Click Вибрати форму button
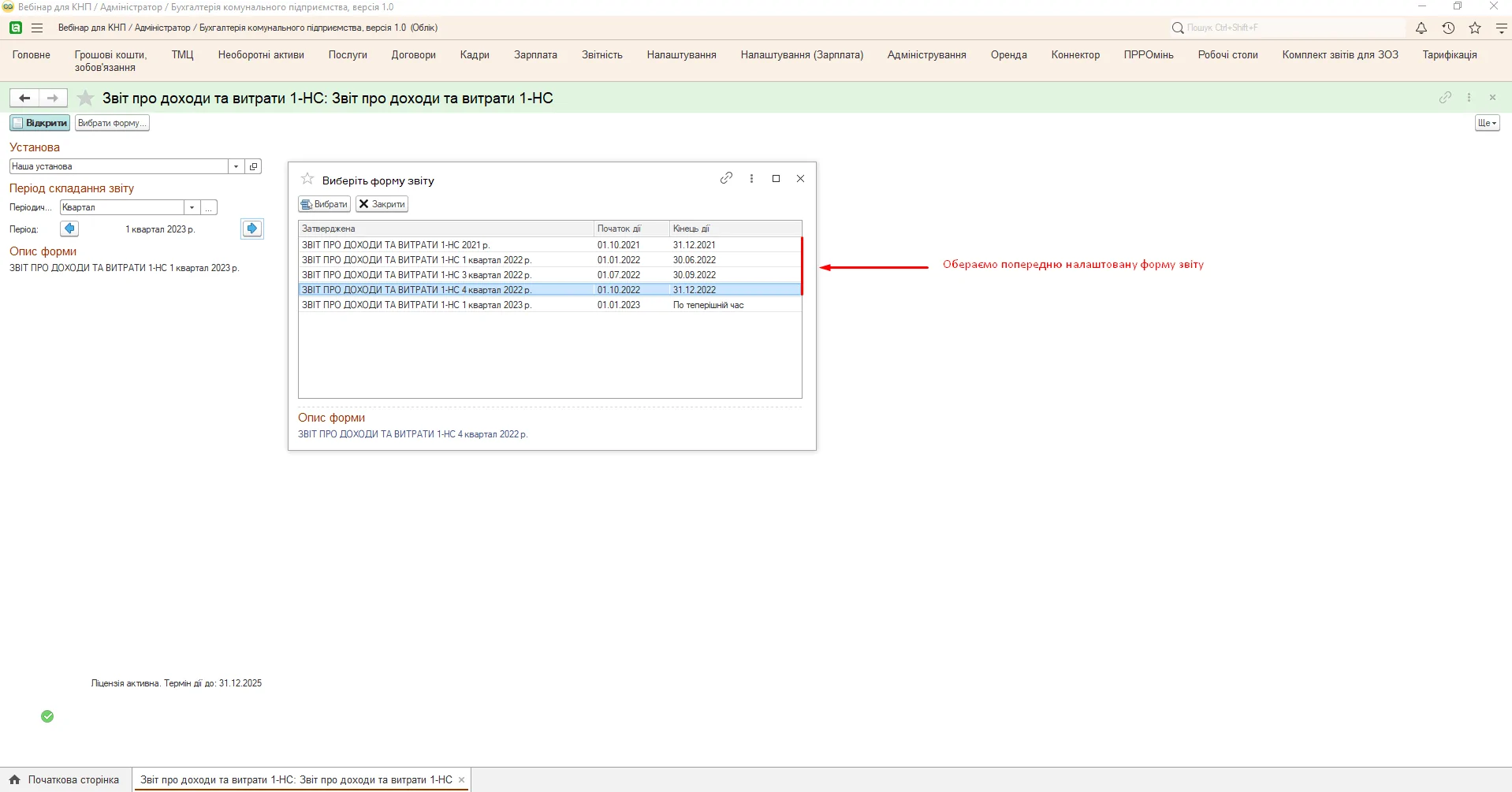 click(112, 123)
